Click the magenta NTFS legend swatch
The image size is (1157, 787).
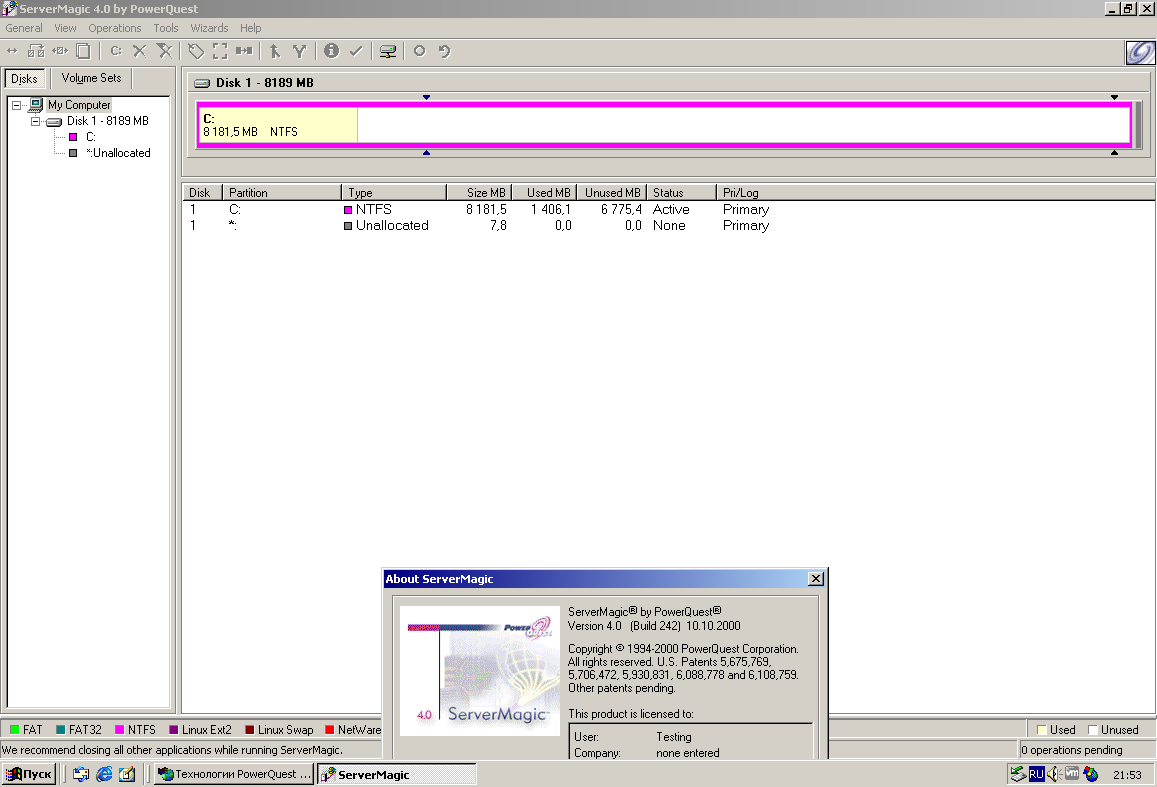[120, 730]
